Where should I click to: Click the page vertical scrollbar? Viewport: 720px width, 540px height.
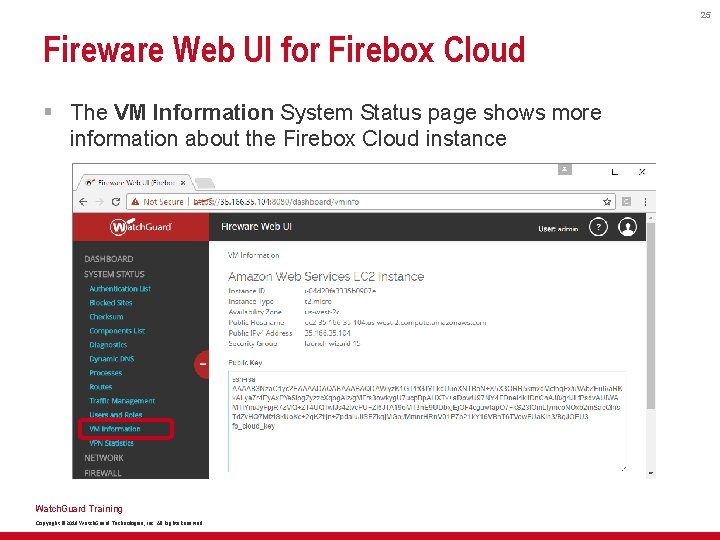pos(651,315)
